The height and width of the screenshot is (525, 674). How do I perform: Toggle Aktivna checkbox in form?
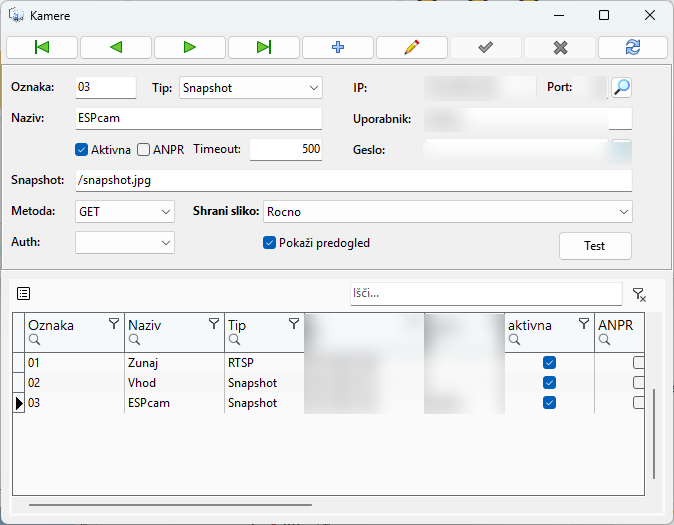click(81, 150)
